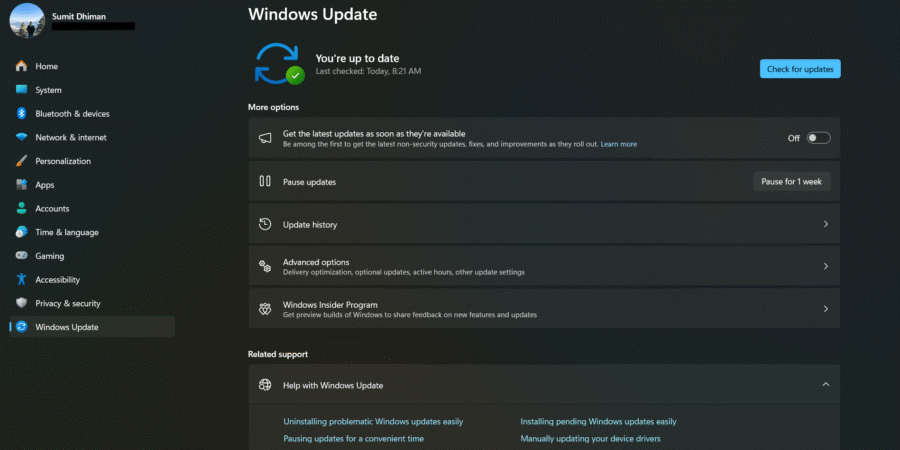Select Gaming label in the sidebar
900x450 pixels.
point(49,256)
